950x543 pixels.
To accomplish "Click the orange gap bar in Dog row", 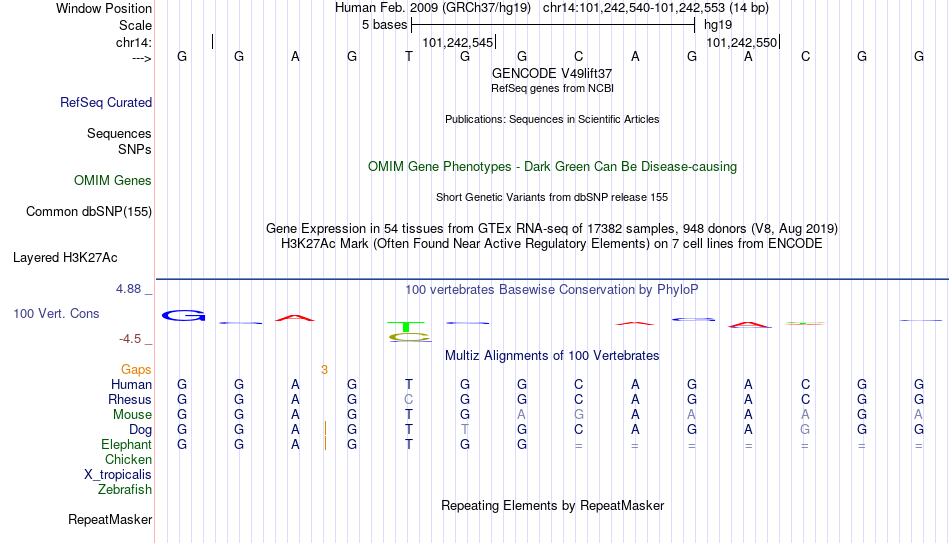I will coord(325,429).
